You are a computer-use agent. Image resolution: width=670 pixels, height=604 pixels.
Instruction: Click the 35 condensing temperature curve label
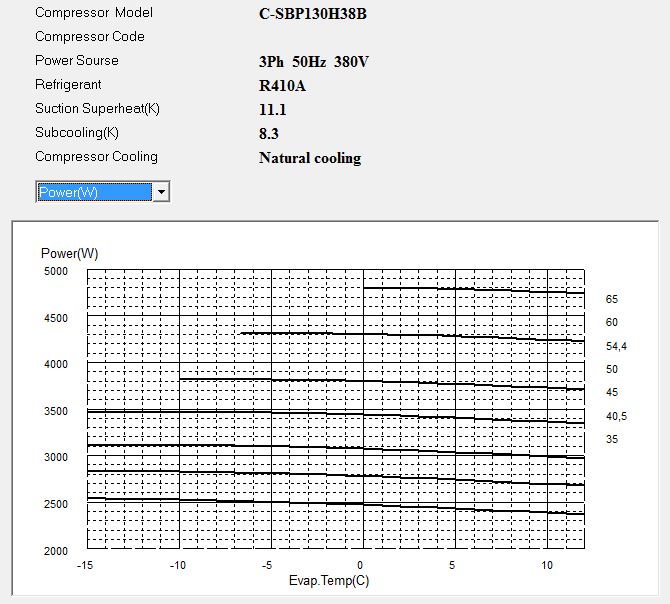[612, 439]
